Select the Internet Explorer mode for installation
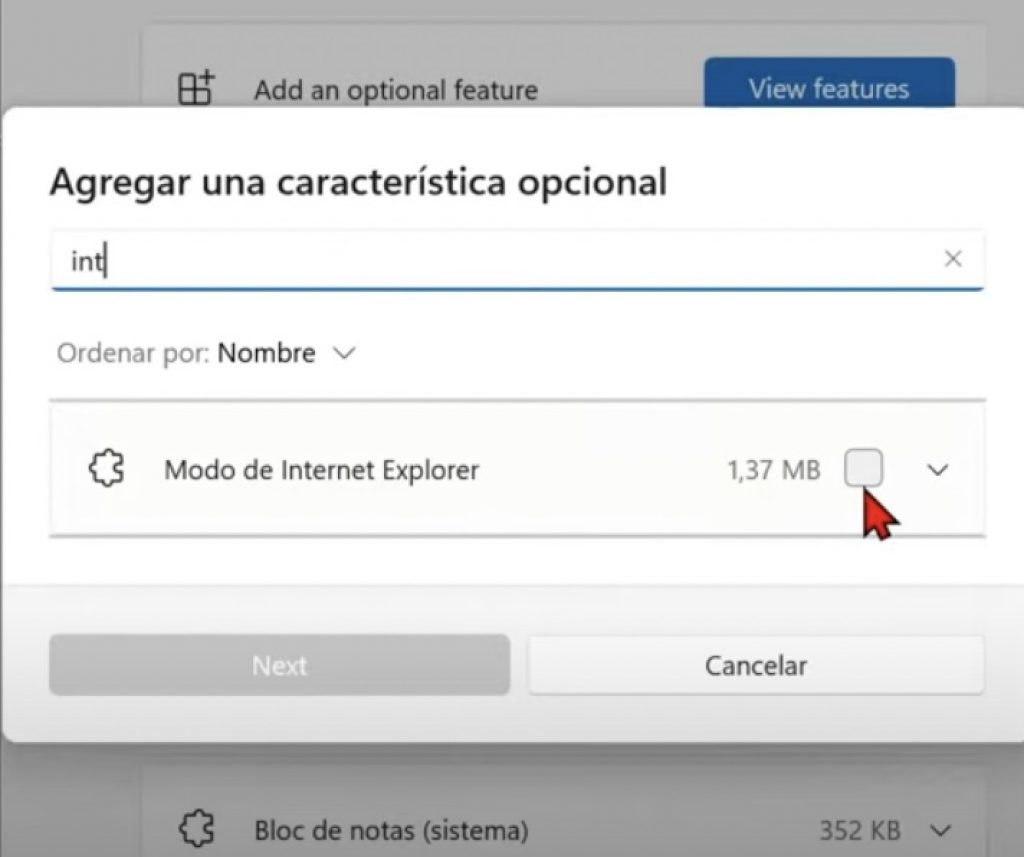This screenshot has width=1024, height=857. pyautogui.click(x=862, y=468)
